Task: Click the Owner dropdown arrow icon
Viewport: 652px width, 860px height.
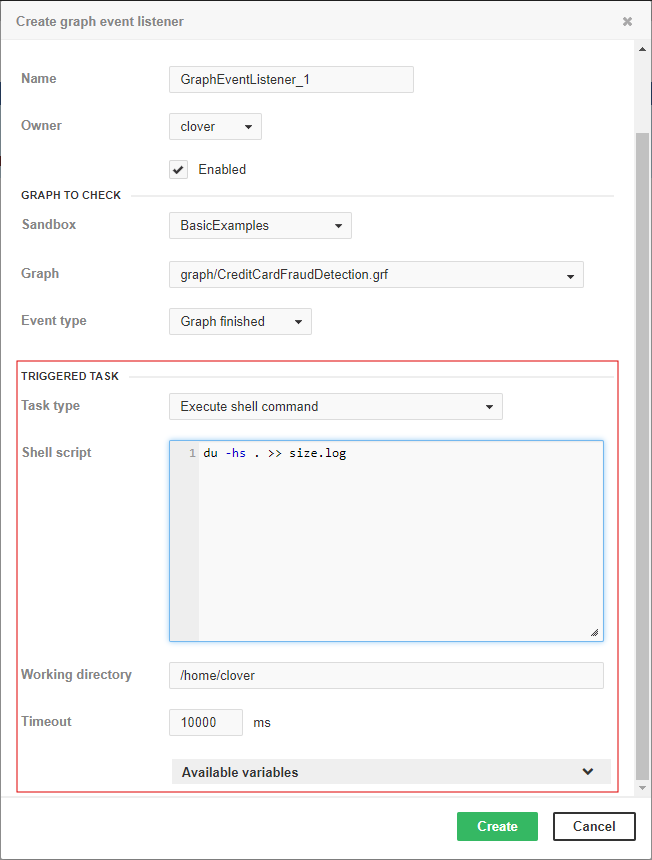Action: pos(246,126)
